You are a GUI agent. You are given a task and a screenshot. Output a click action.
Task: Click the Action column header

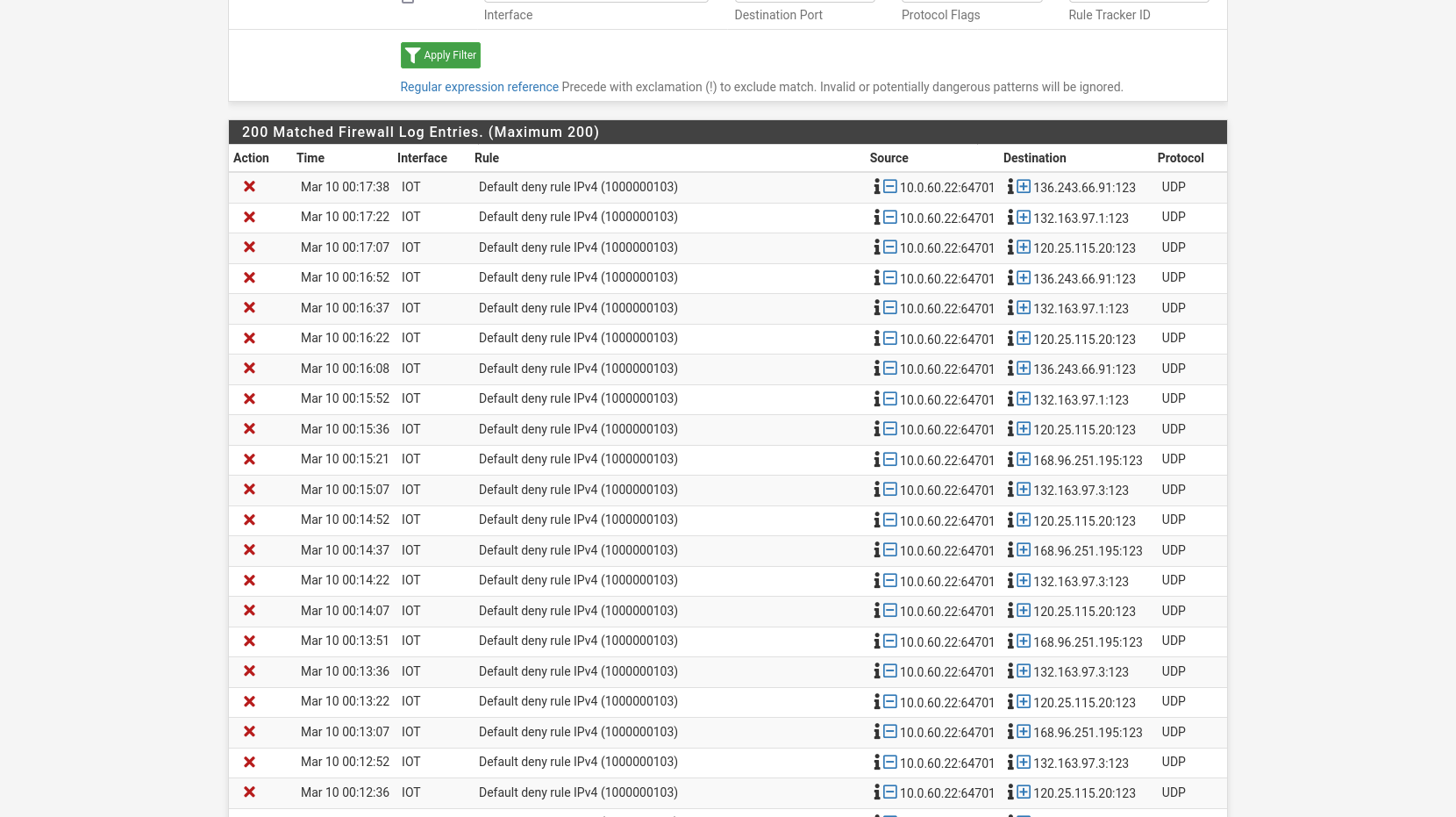pos(251,158)
